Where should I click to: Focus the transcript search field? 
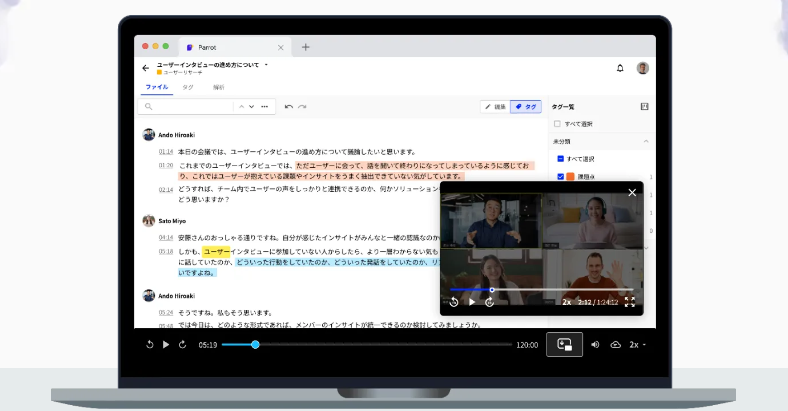(191, 107)
